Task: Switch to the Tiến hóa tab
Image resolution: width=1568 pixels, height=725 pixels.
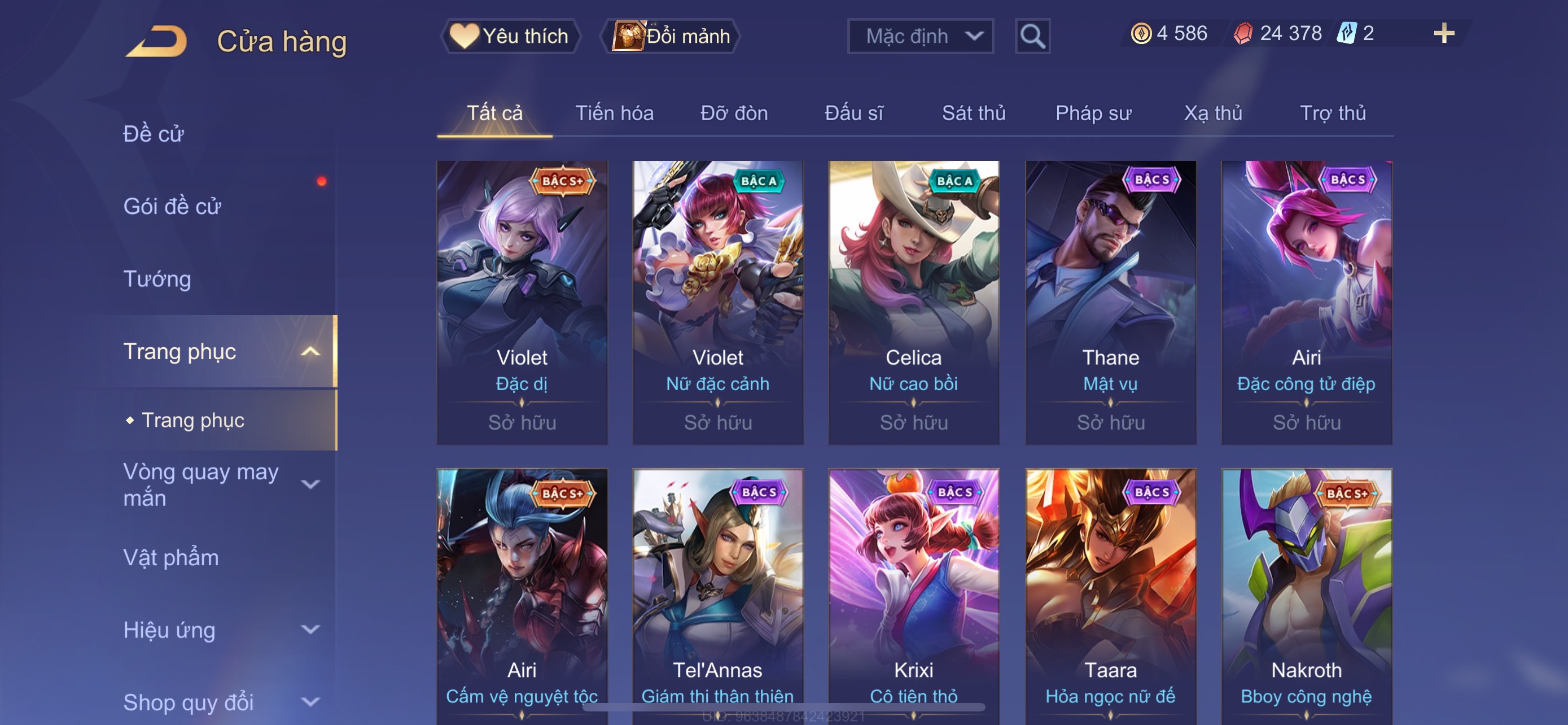Action: tap(614, 113)
